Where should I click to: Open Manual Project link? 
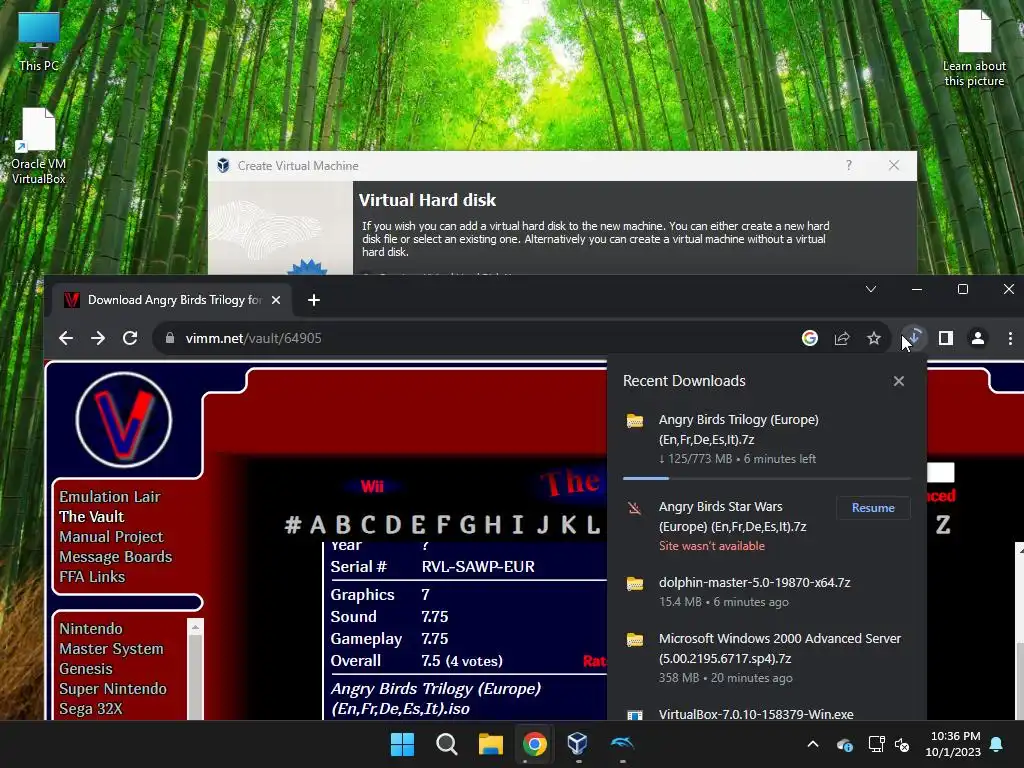click(111, 537)
